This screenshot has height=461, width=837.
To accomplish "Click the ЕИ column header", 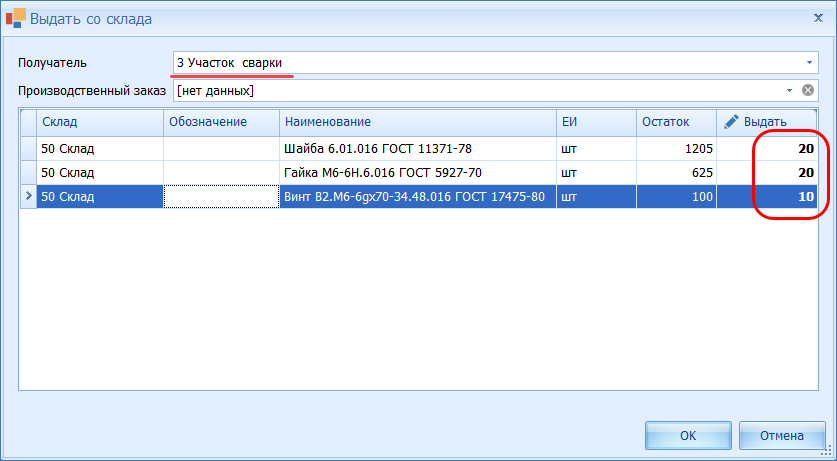I will pyautogui.click(x=594, y=122).
